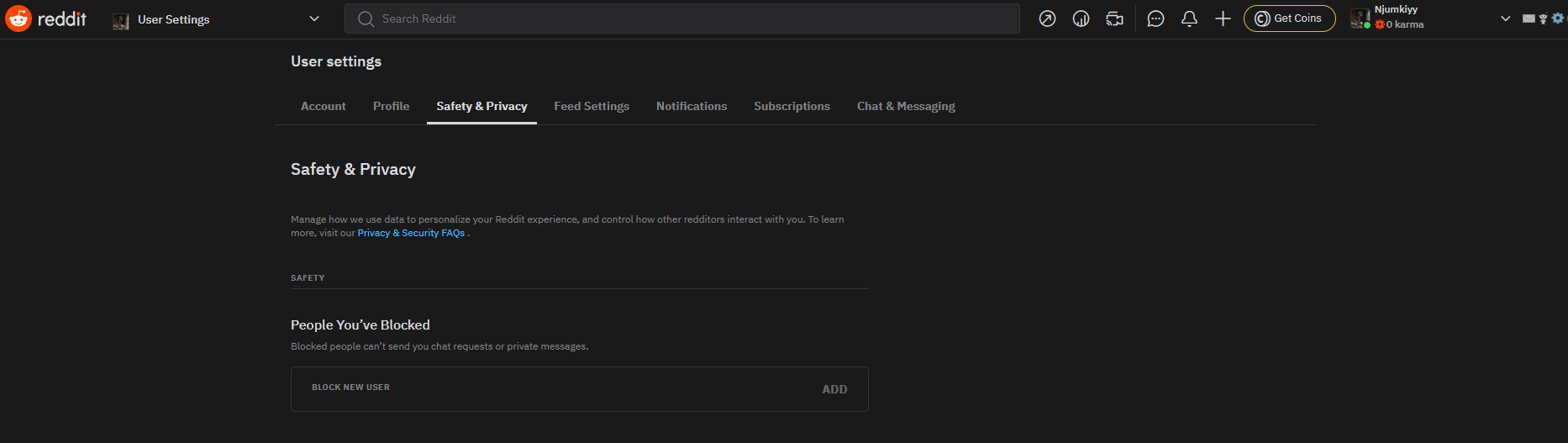Open the Njumkiyy user account menu
1568x443 pixels.
(1429, 18)
